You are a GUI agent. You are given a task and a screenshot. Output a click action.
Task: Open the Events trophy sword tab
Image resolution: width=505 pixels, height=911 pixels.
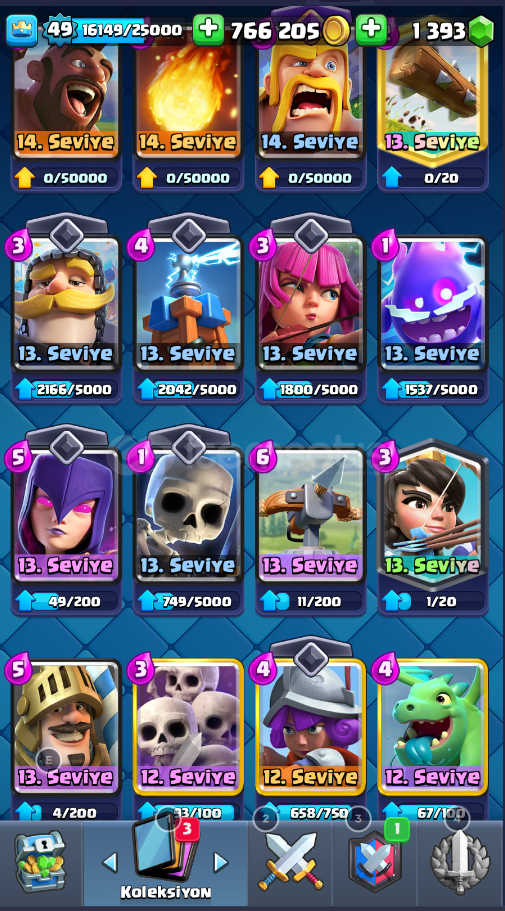point(459,862)
